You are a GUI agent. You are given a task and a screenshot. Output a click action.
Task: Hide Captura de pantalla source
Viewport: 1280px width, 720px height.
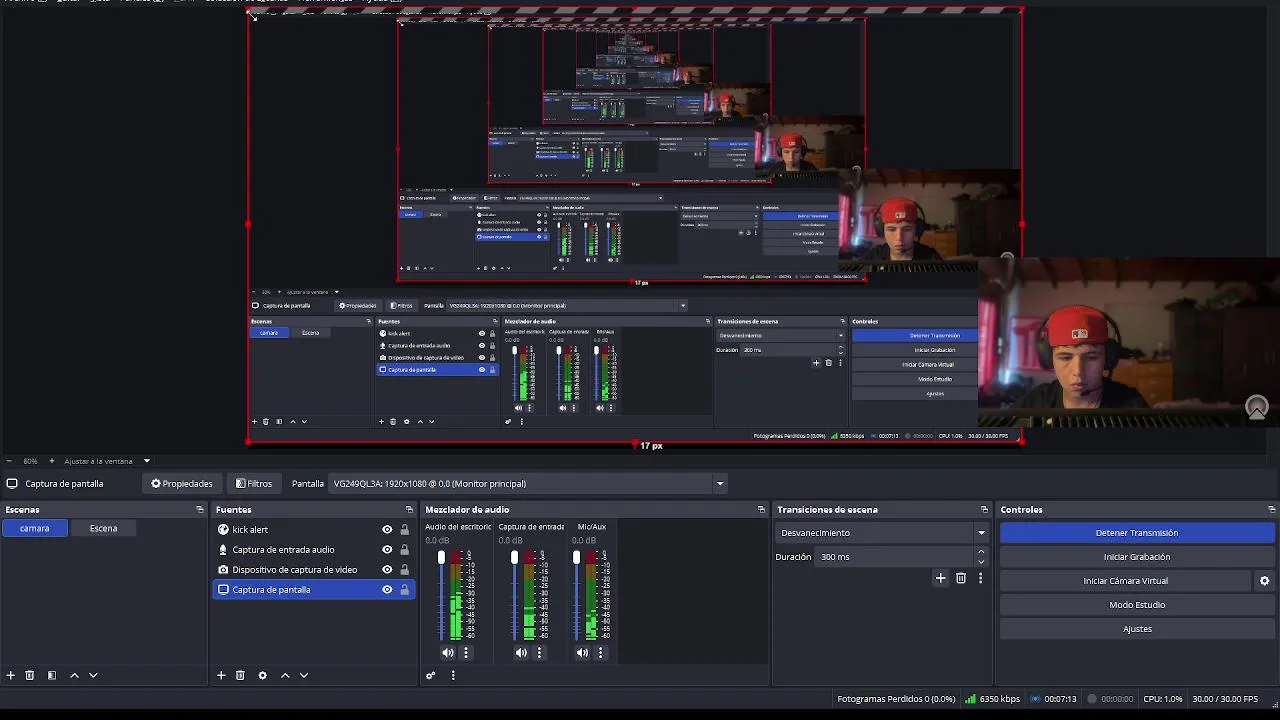pyautogui.click(x=387, y=590)
